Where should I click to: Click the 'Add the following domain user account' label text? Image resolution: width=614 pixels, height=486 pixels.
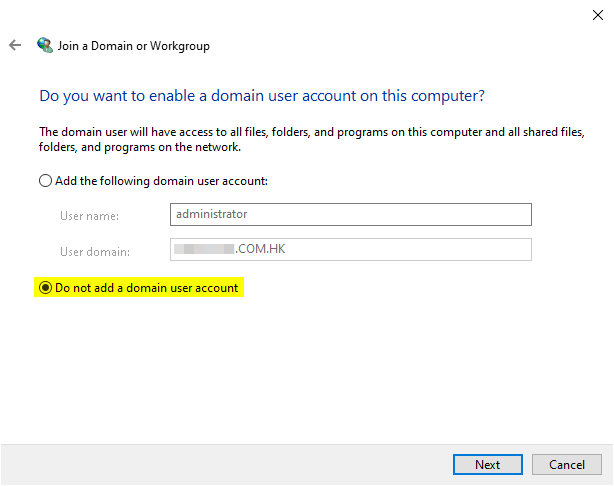click(x=161, y=181)
